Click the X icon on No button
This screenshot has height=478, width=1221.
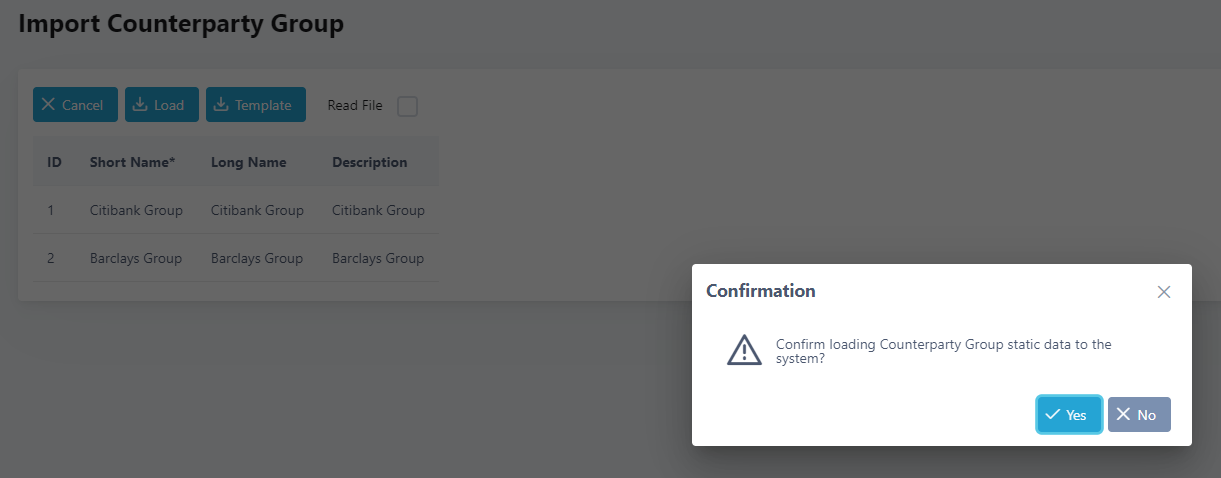(x=1124, y=414)
